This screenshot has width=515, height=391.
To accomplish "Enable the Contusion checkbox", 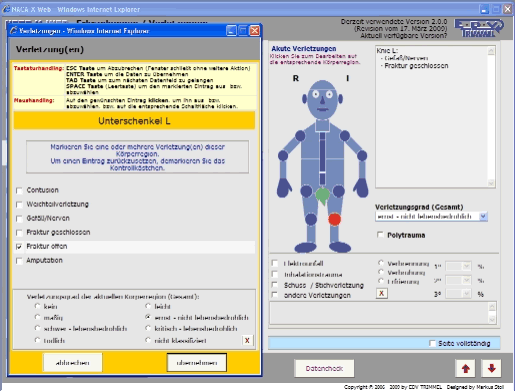I will click(x=19, y=190).
